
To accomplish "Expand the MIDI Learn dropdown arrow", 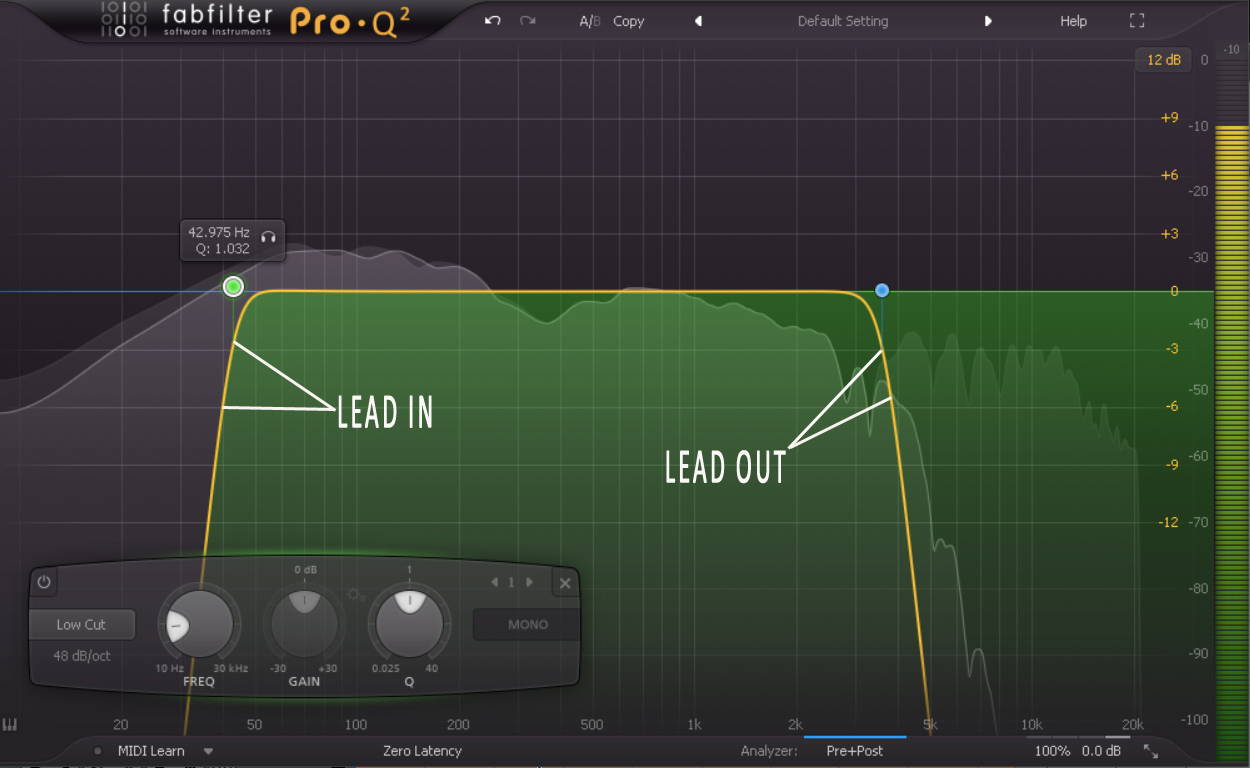I will coord(208,751).
